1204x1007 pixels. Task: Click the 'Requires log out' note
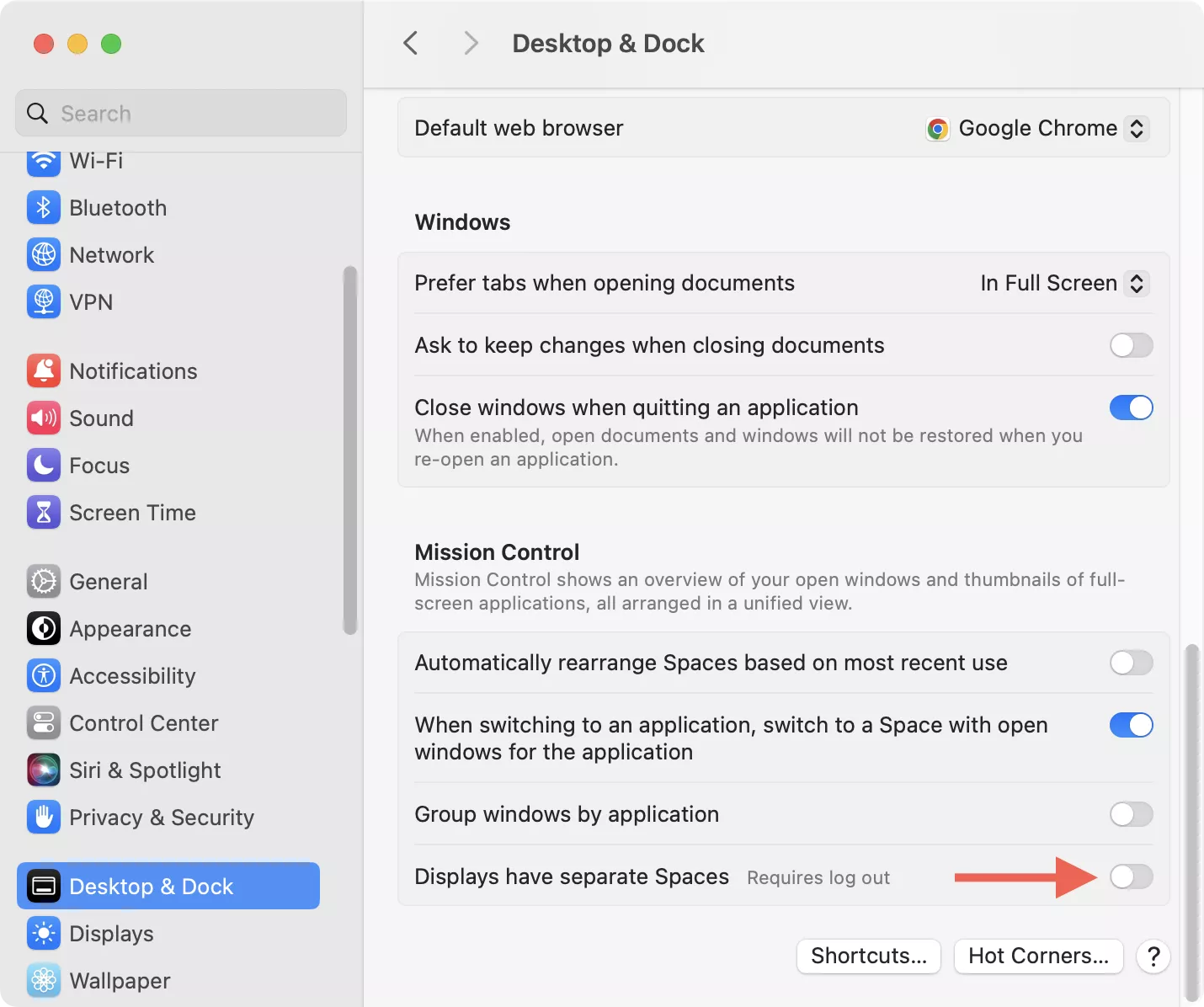(818, 877)
